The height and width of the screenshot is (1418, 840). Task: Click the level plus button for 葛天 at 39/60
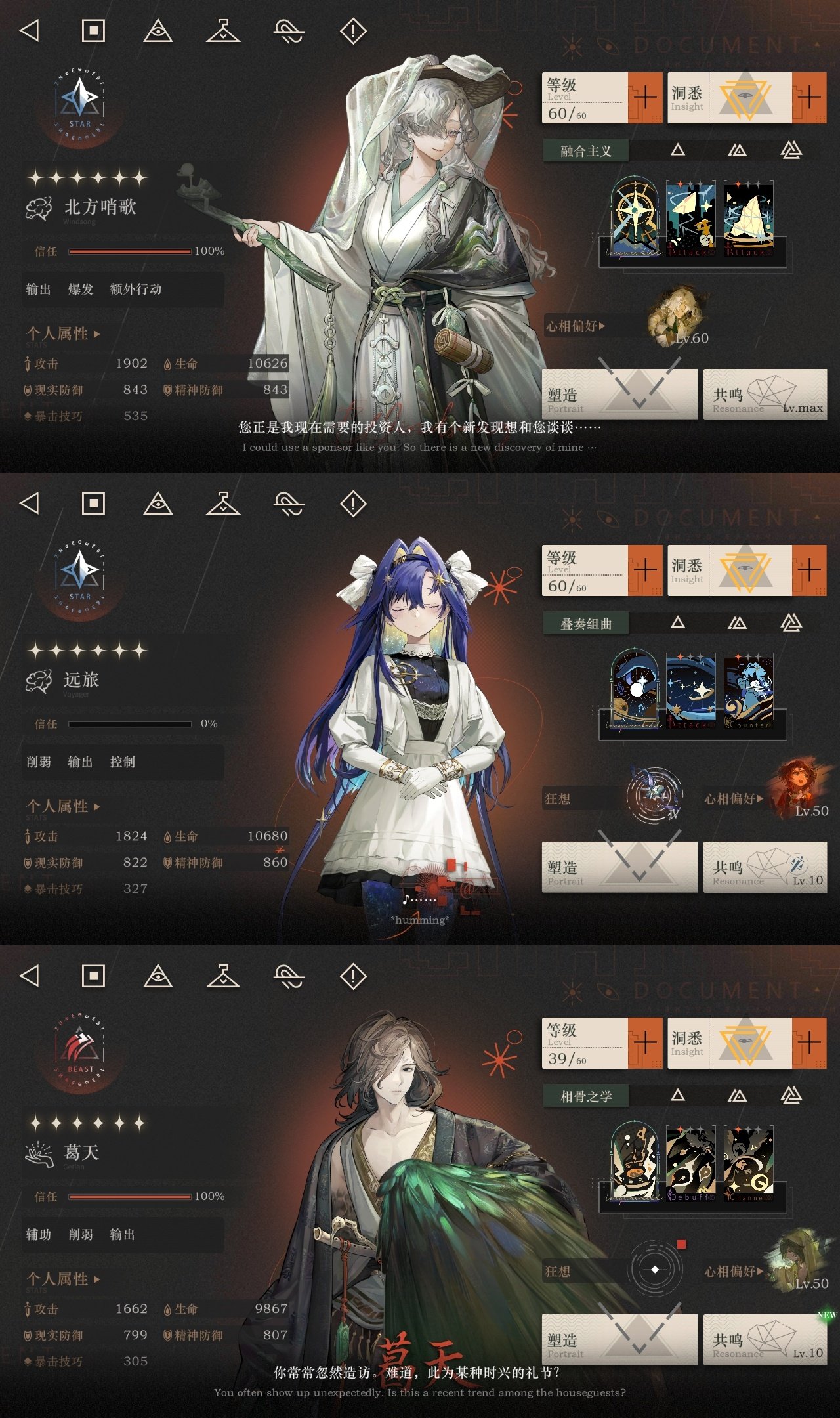click(645, 1042)
